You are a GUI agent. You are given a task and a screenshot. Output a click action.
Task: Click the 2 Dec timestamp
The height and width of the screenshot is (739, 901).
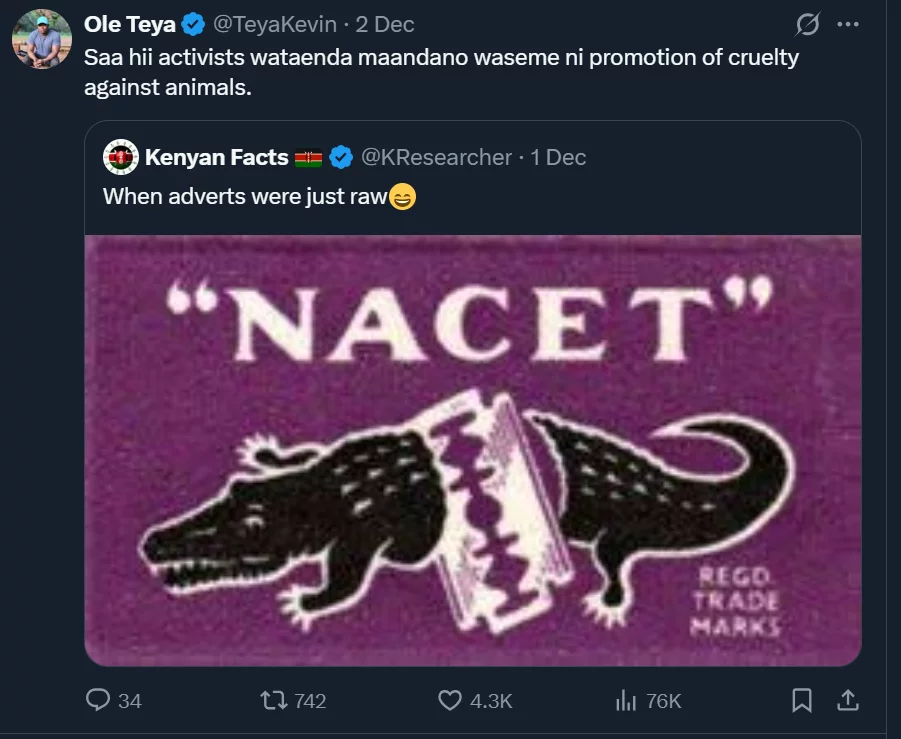(385, 25)
